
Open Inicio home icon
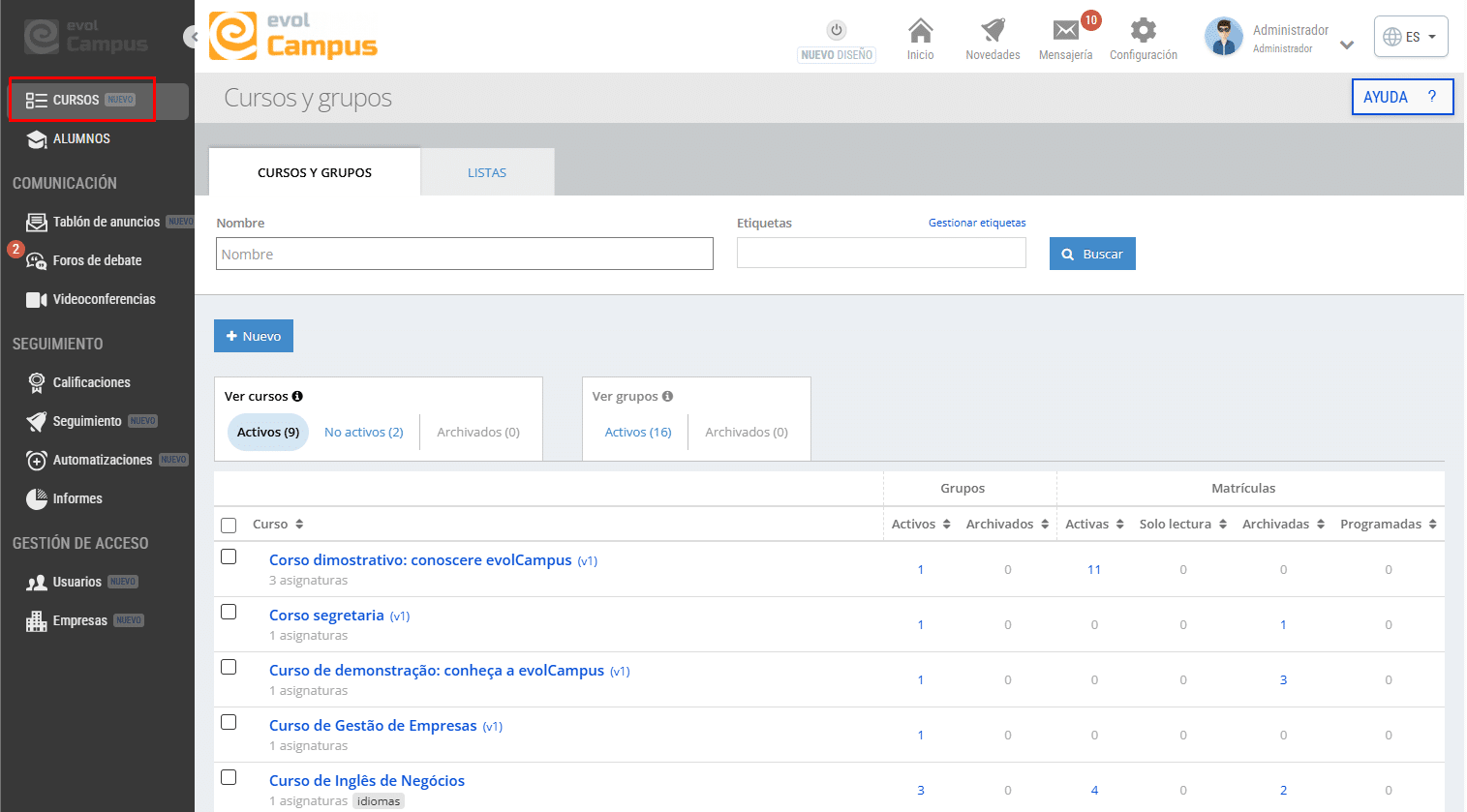(920, 31)
